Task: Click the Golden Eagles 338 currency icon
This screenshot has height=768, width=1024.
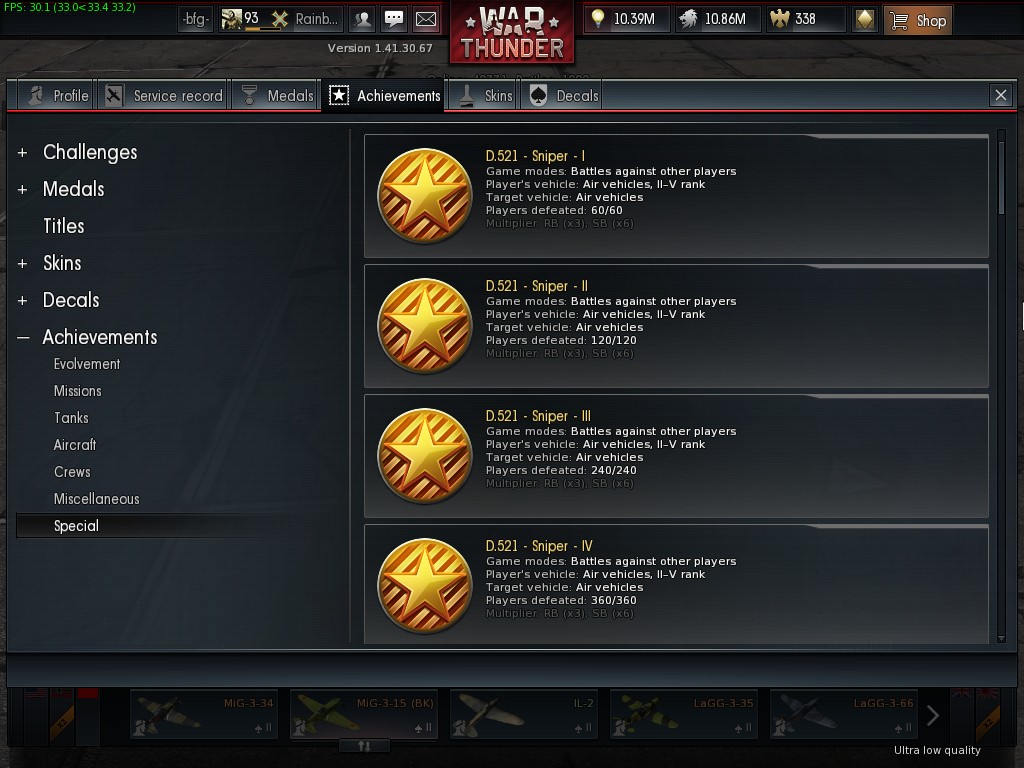Action: click(x=780, y=19)
